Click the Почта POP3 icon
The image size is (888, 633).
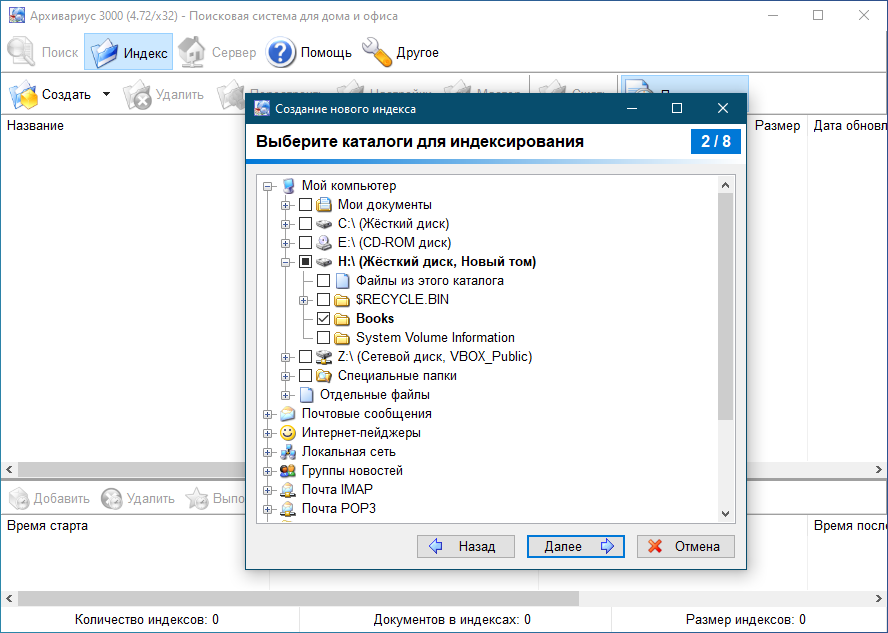[x=288, y=509]
